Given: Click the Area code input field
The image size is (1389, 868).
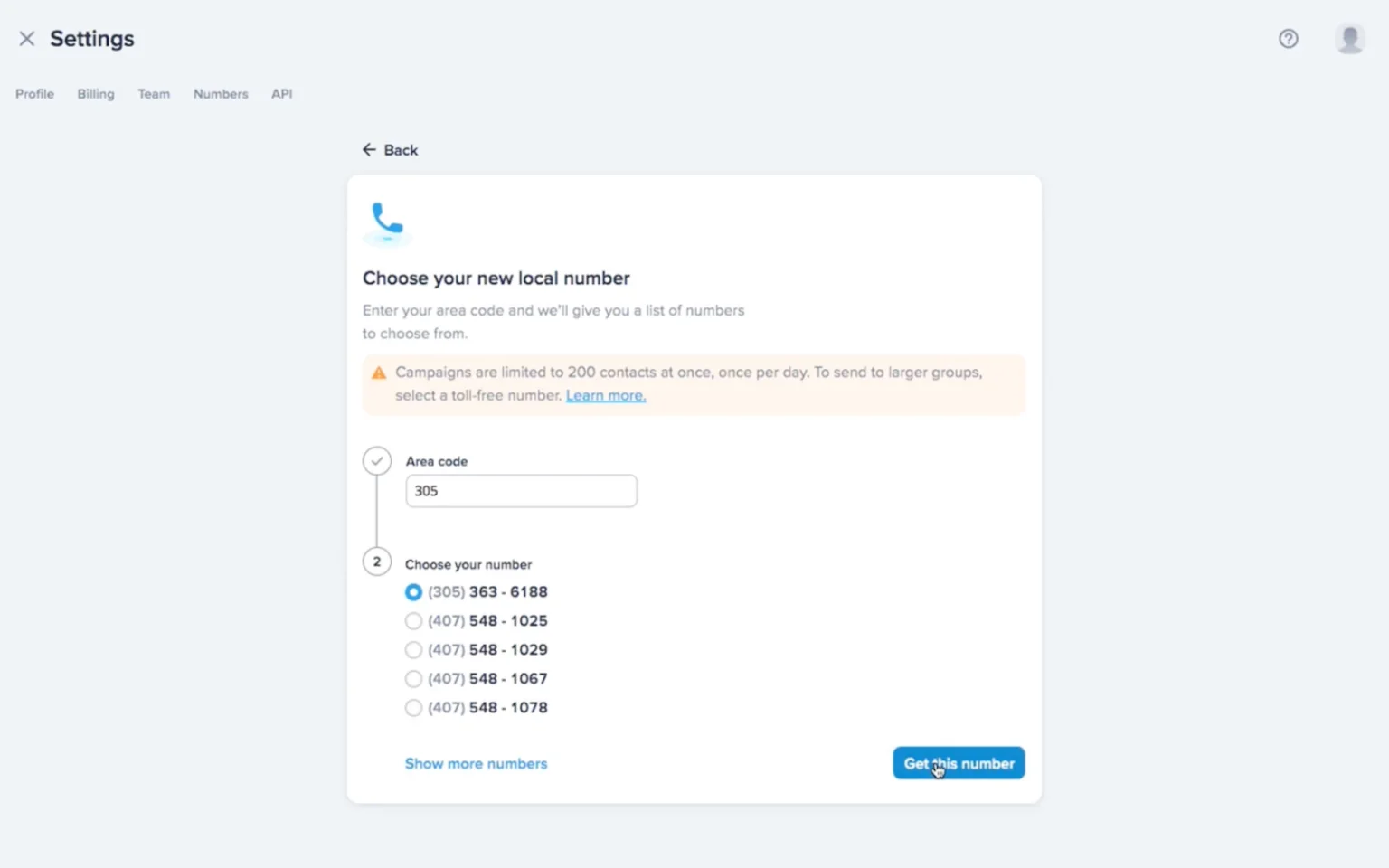Looking at the screenshot, I should [521, 491].
